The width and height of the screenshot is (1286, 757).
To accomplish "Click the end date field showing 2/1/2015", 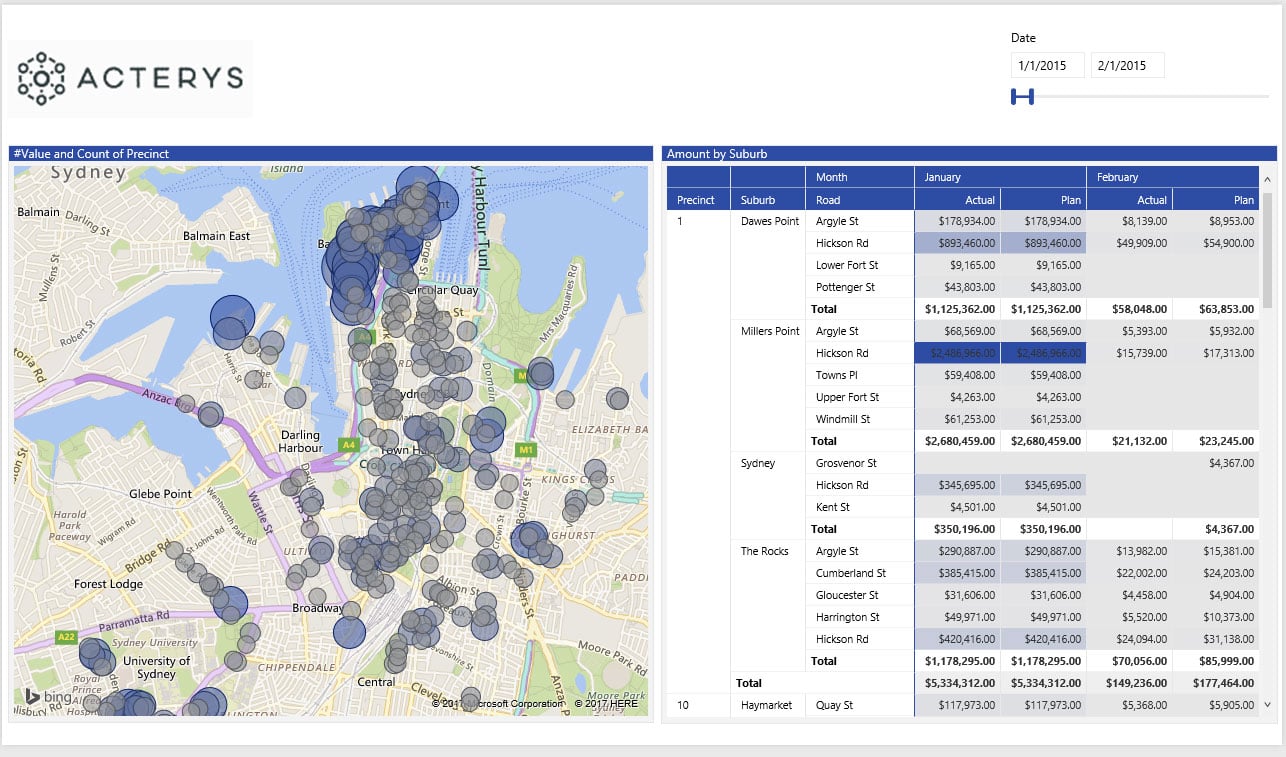I will 1127,66.
